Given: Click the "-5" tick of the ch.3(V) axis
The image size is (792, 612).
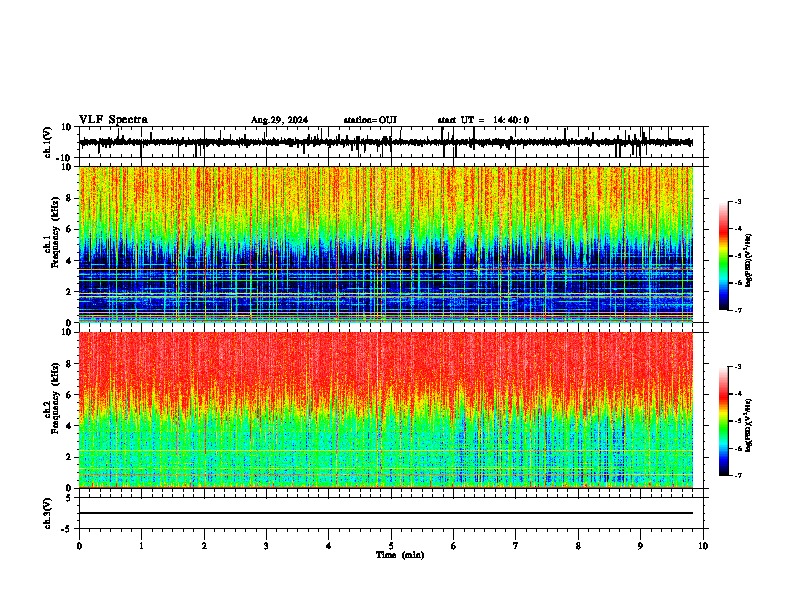Looking at the screenshot, I should tap(68, 529).
